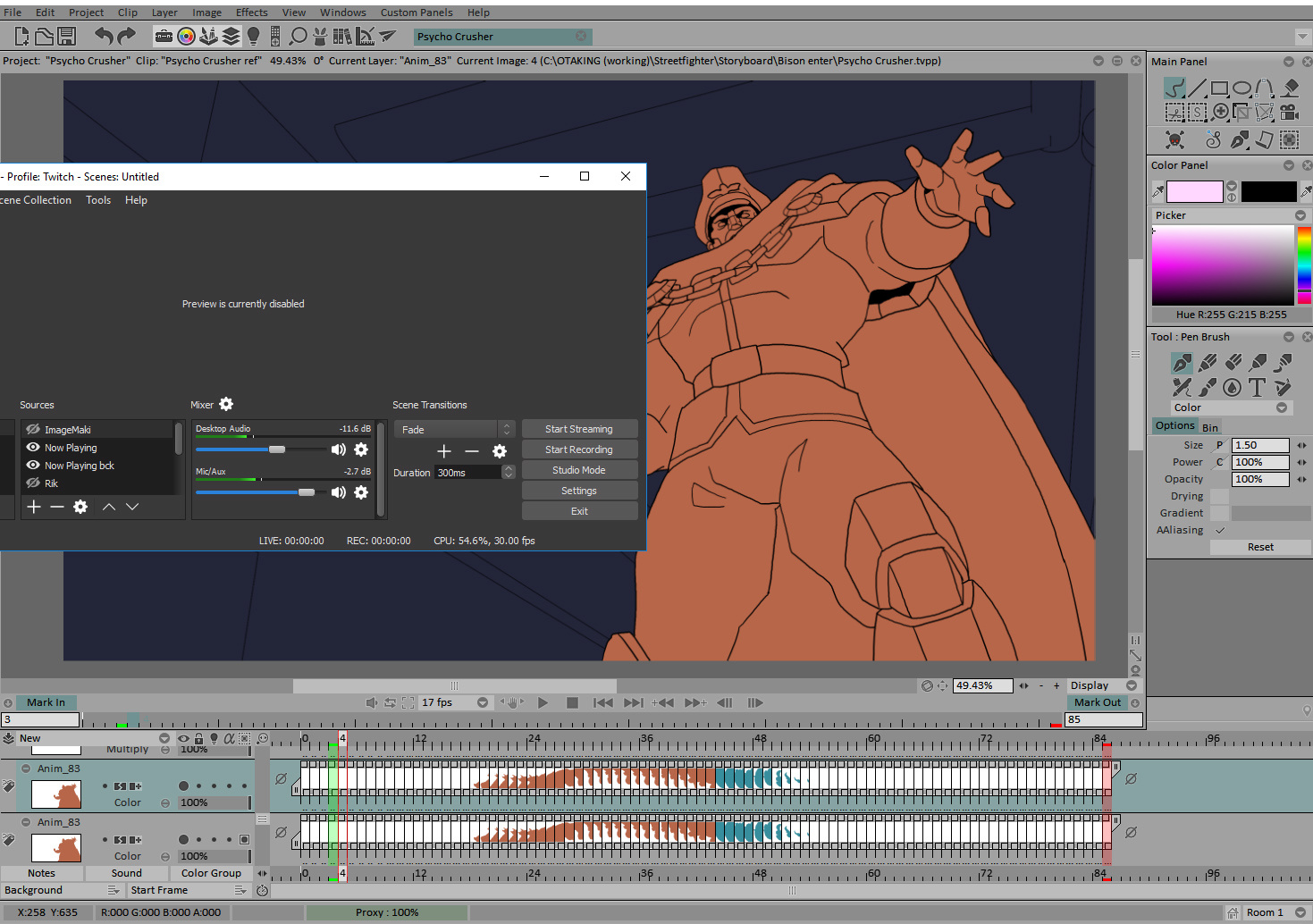Select the ellipse shape tool

point(1242,88)
